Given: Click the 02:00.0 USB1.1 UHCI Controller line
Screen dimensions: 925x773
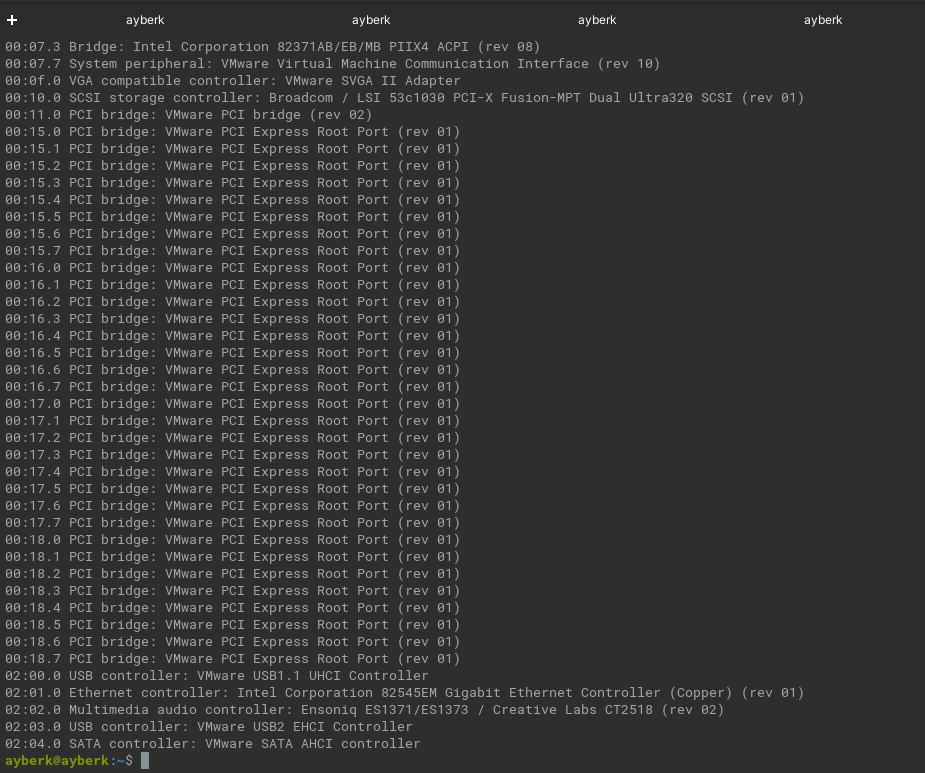Looking at the screenshot, I should [x=217, y=676].
